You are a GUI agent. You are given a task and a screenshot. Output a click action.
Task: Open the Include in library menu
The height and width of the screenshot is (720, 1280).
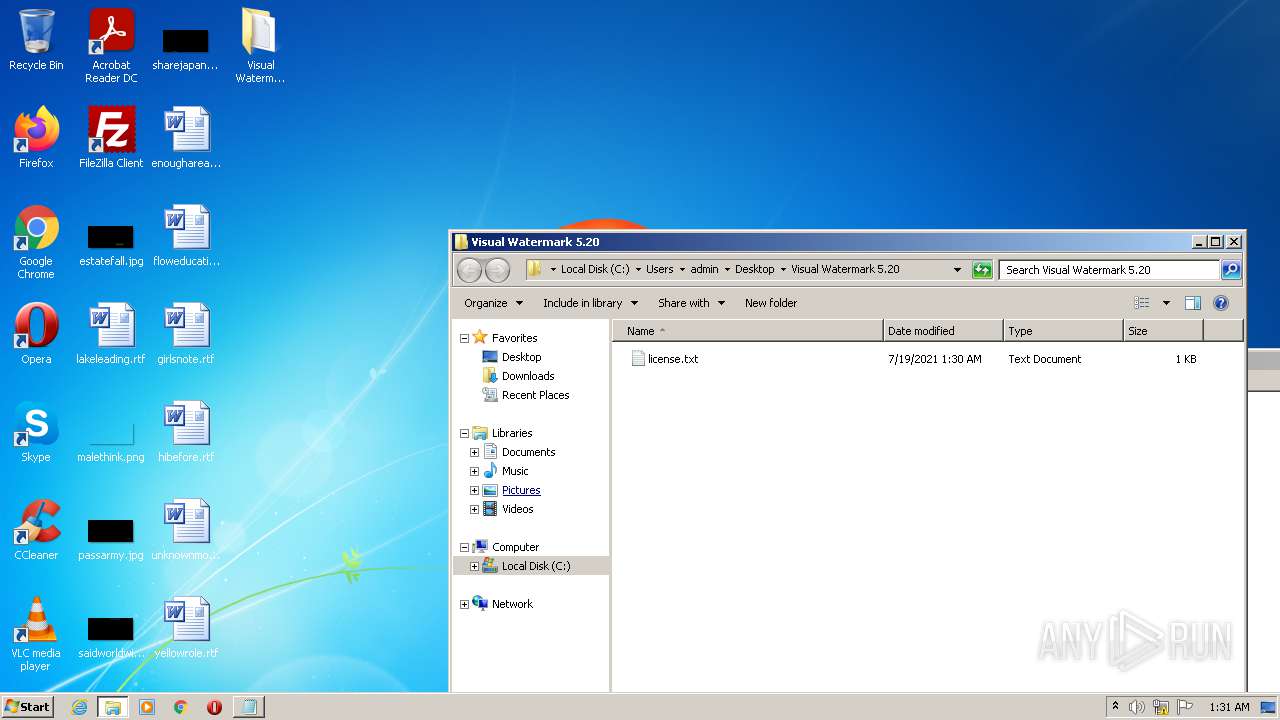[590, 303]
